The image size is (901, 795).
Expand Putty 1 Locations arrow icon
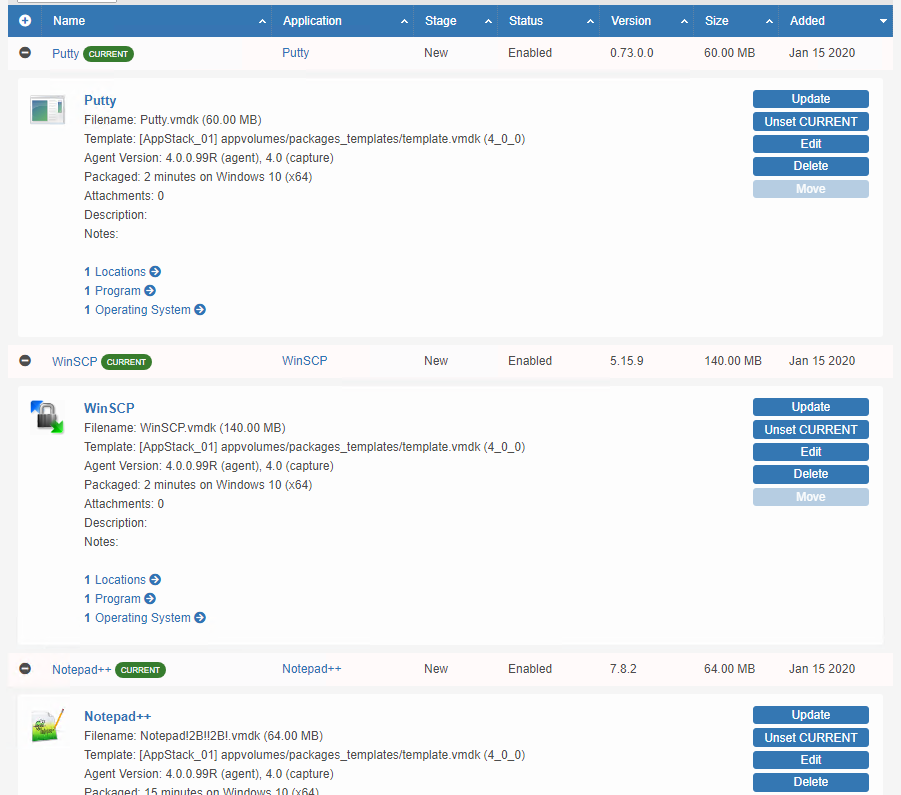pos(155,271)
